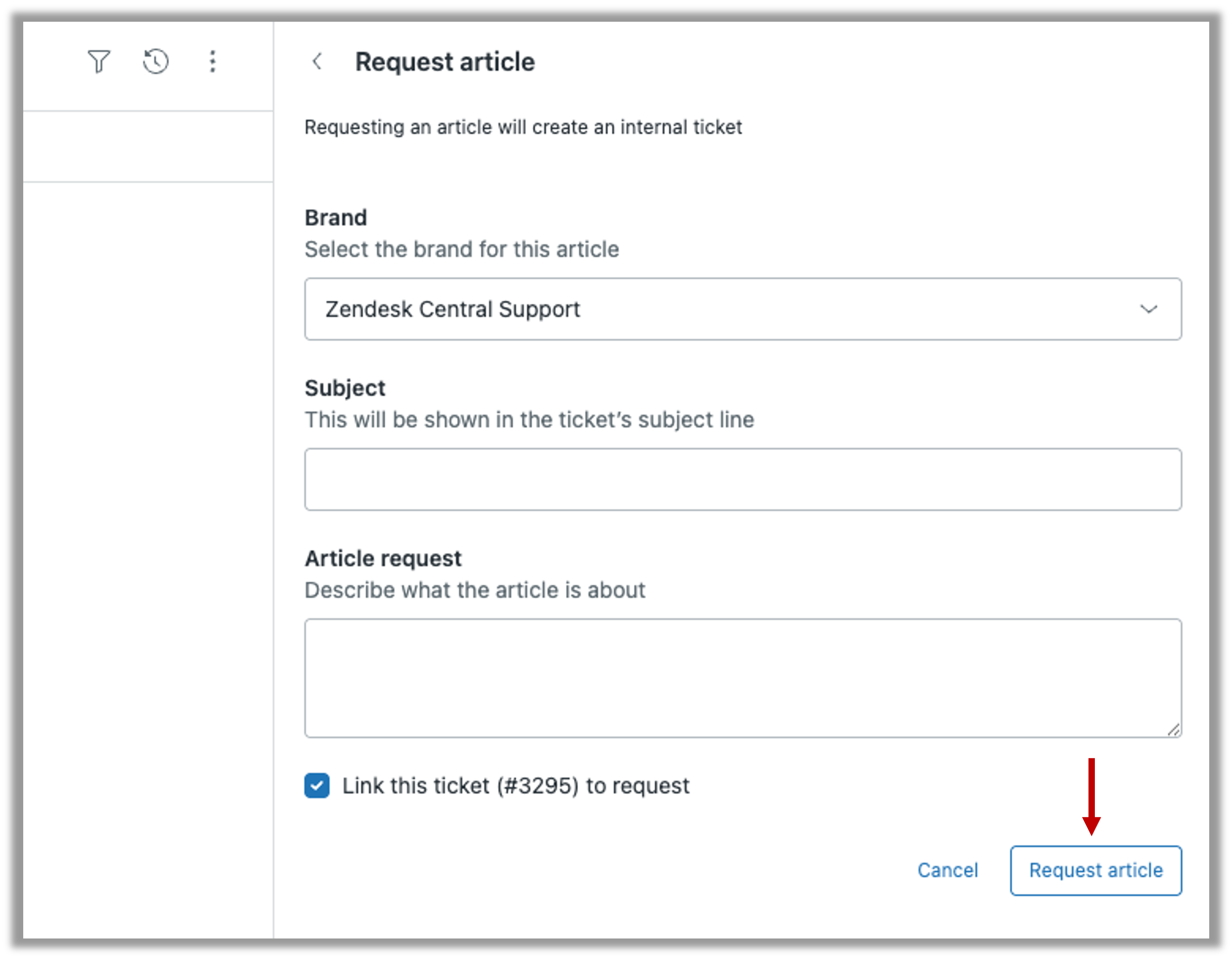Viewport: 1232px width, 960px height.
Task: Go back using the left chevron
Action: (318, 61)
